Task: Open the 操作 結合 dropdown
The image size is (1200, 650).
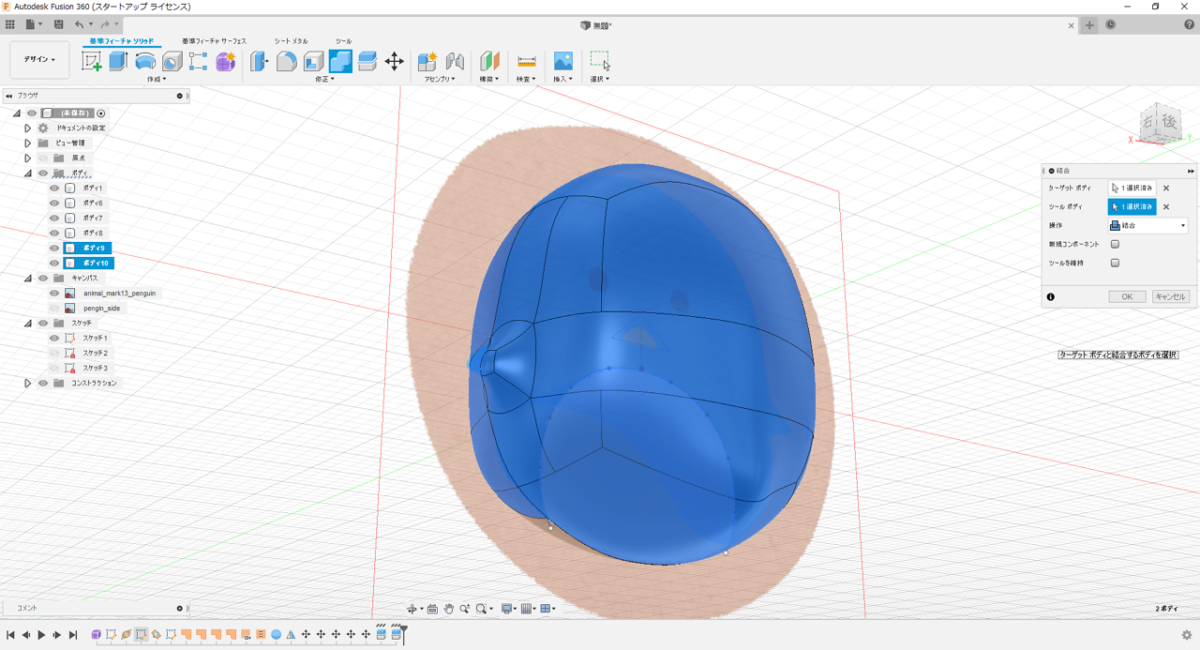Action: tap(1148, 226)
